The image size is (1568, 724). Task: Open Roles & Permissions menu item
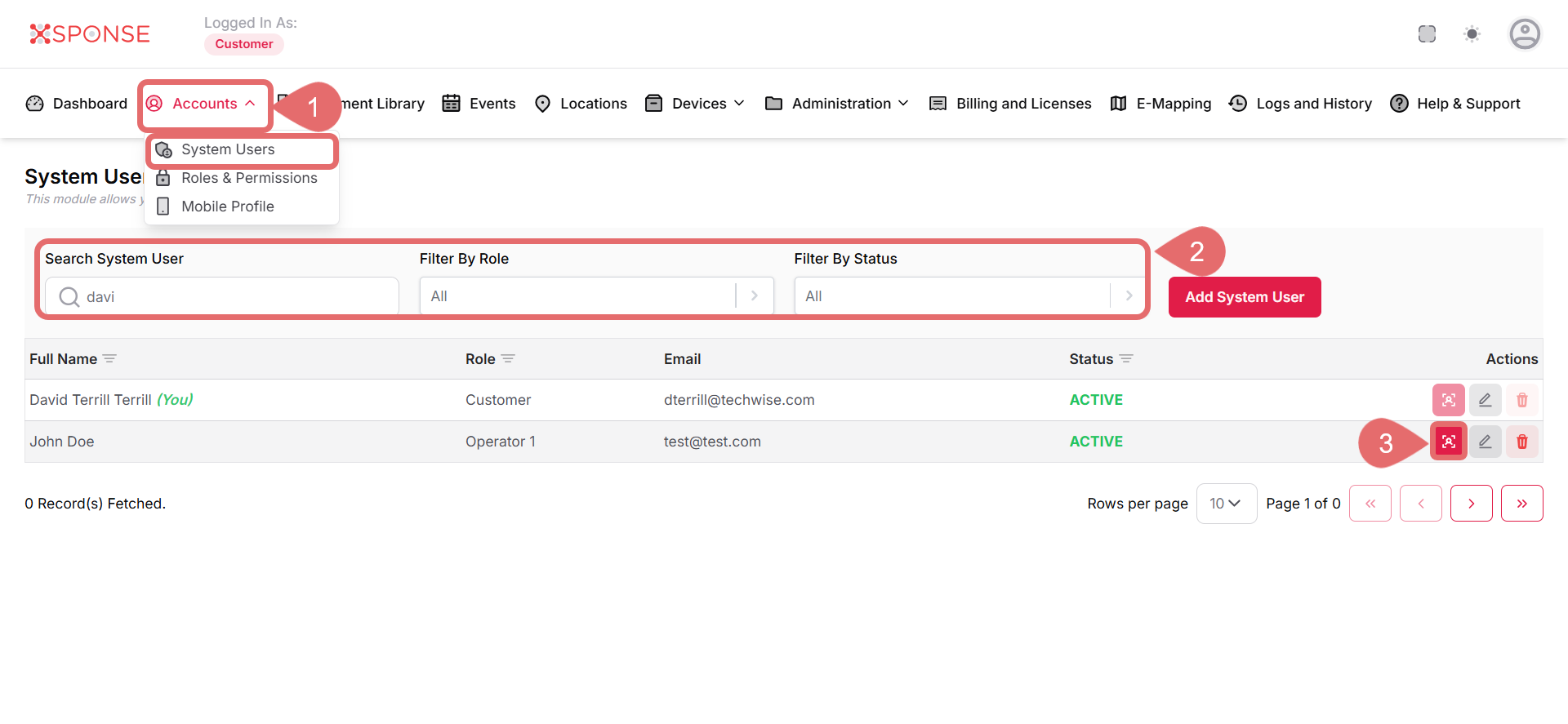click(248, 178)
